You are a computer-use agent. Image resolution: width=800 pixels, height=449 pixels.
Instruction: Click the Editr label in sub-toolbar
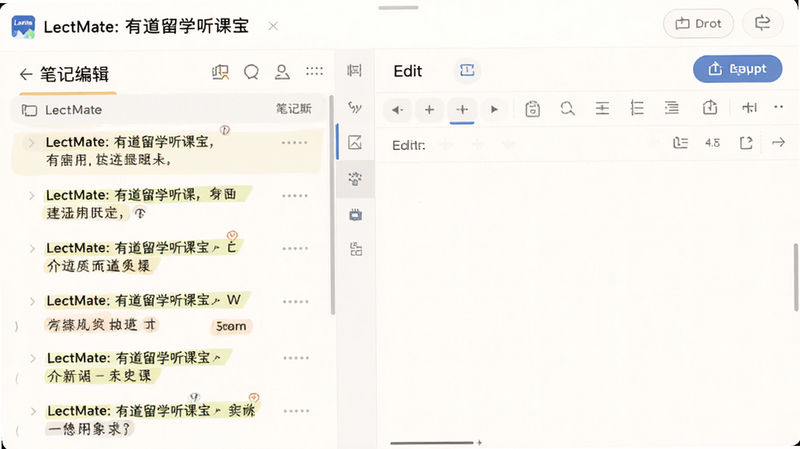(x=409, y=145)
